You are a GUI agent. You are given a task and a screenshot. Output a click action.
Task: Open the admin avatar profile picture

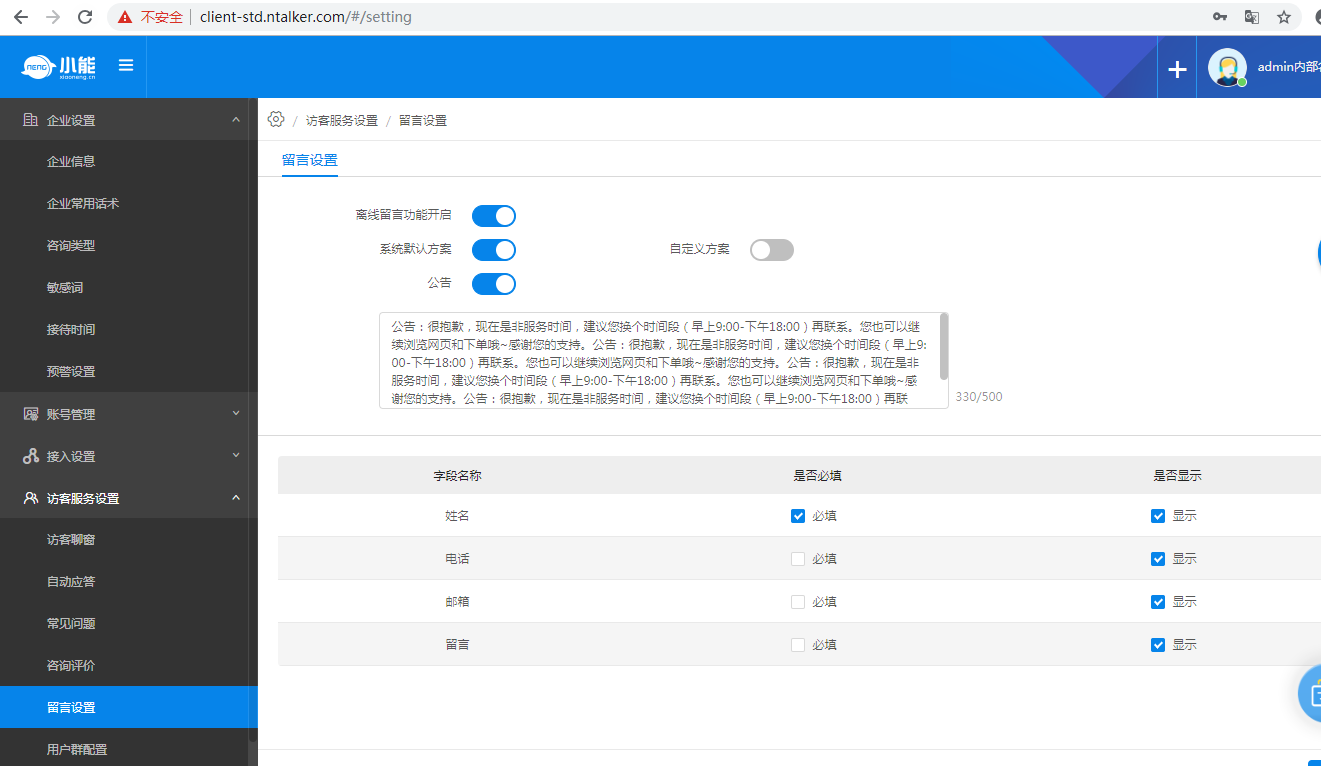pyautogui.click(x=1227, y=68)
